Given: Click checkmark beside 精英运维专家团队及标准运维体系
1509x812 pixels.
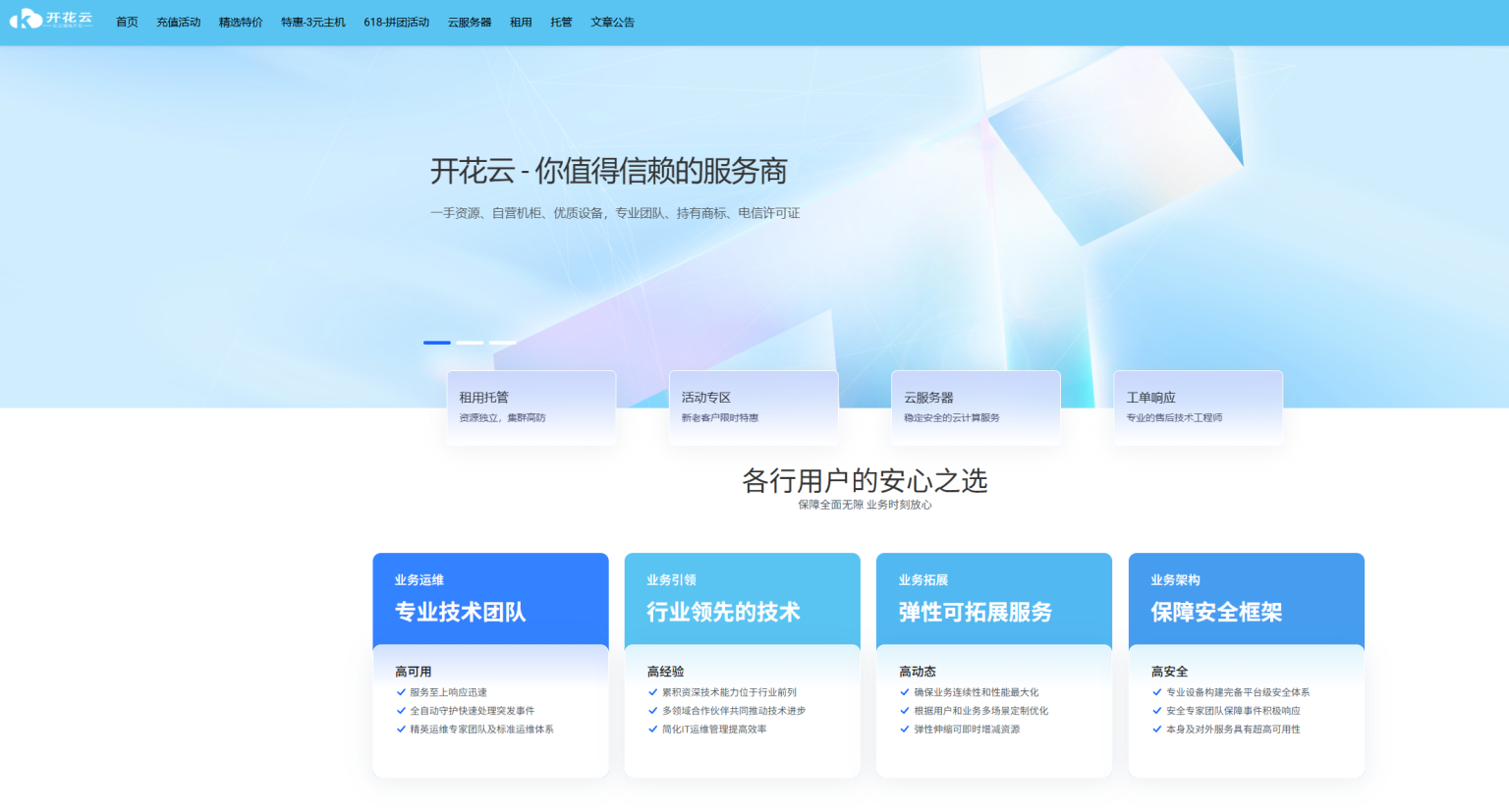Looking at the screenshot, I should [401, 729].
